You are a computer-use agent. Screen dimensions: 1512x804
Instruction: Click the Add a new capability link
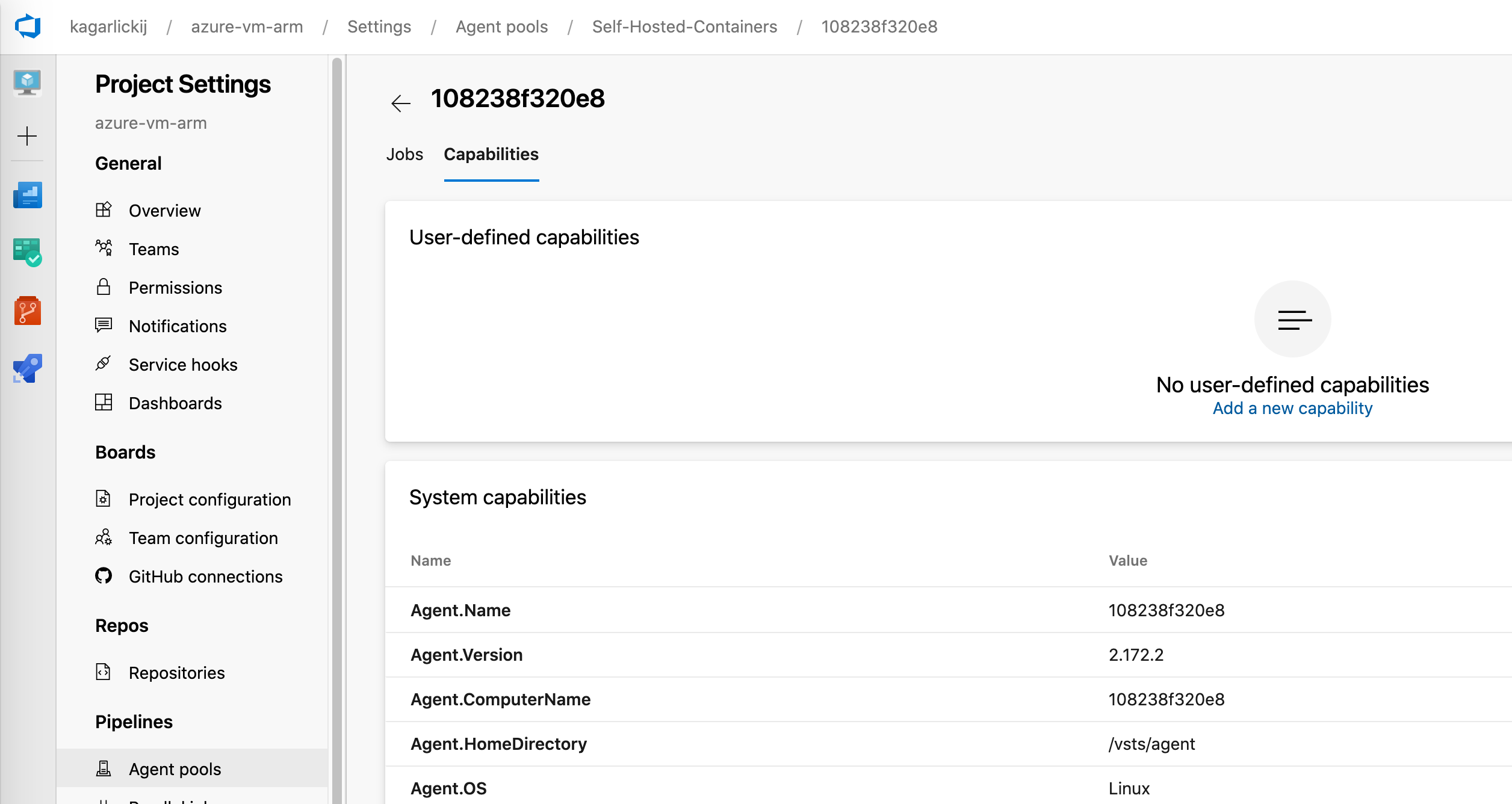(1292, 409)
